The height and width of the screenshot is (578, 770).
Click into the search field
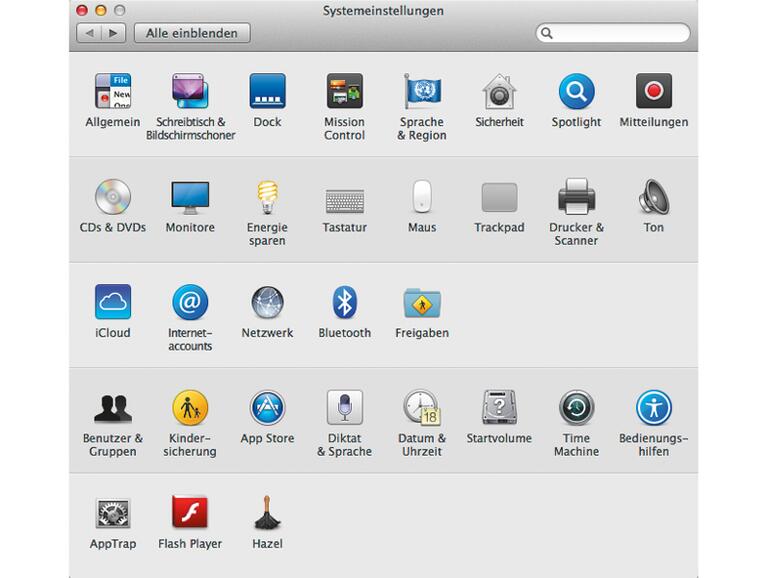point(613,33)
